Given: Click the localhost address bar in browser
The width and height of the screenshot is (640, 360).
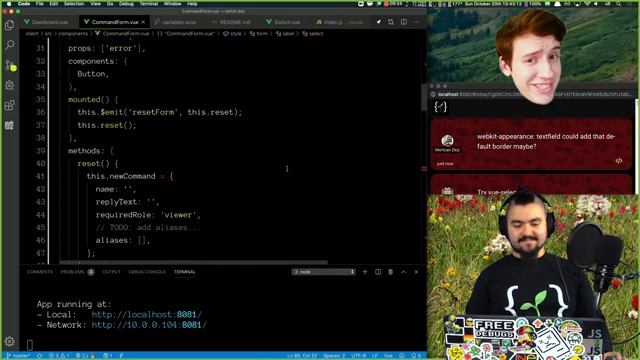Looking at the screenshot, I should pos(533,94).
